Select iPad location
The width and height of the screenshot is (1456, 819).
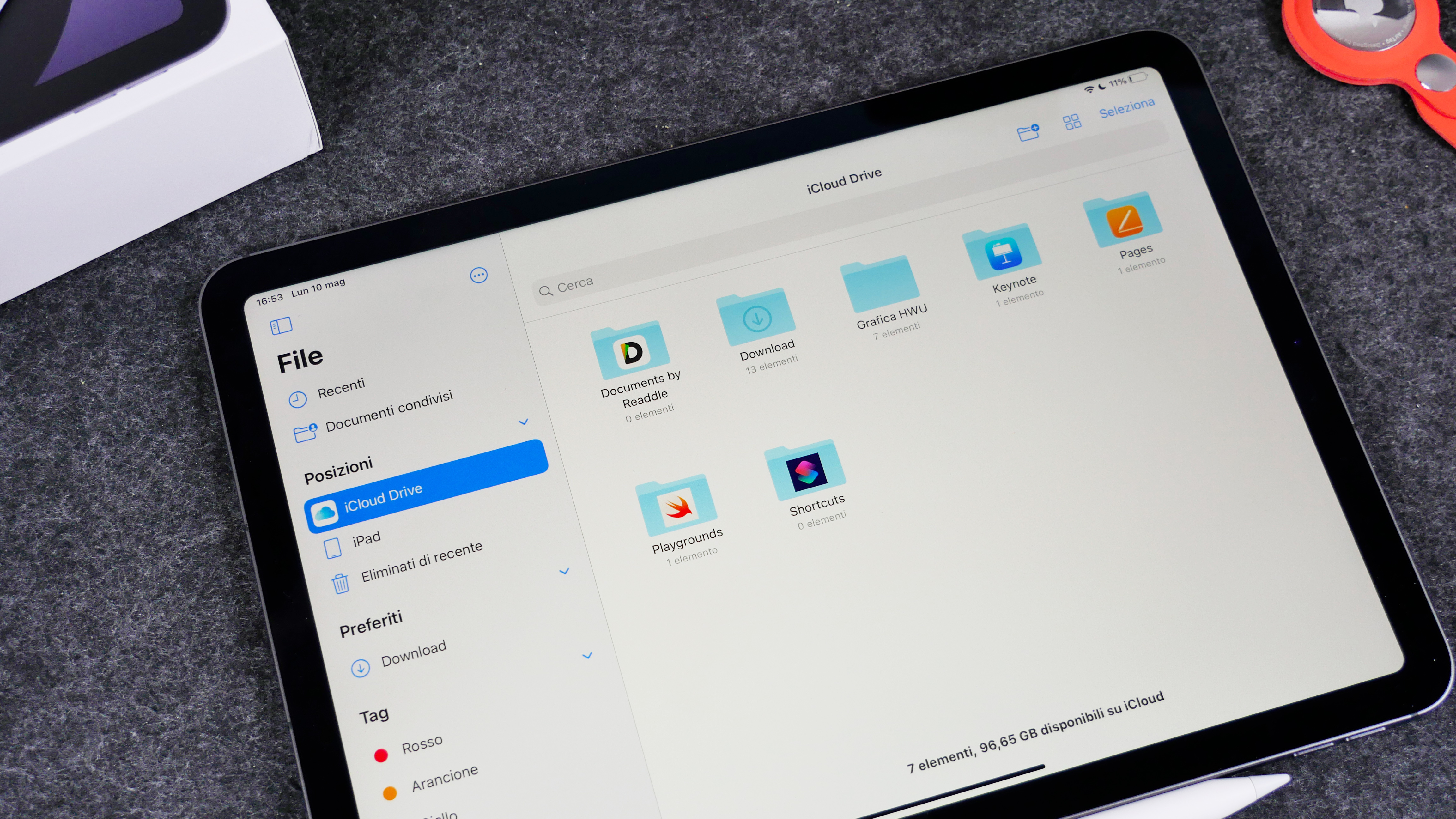366,539
